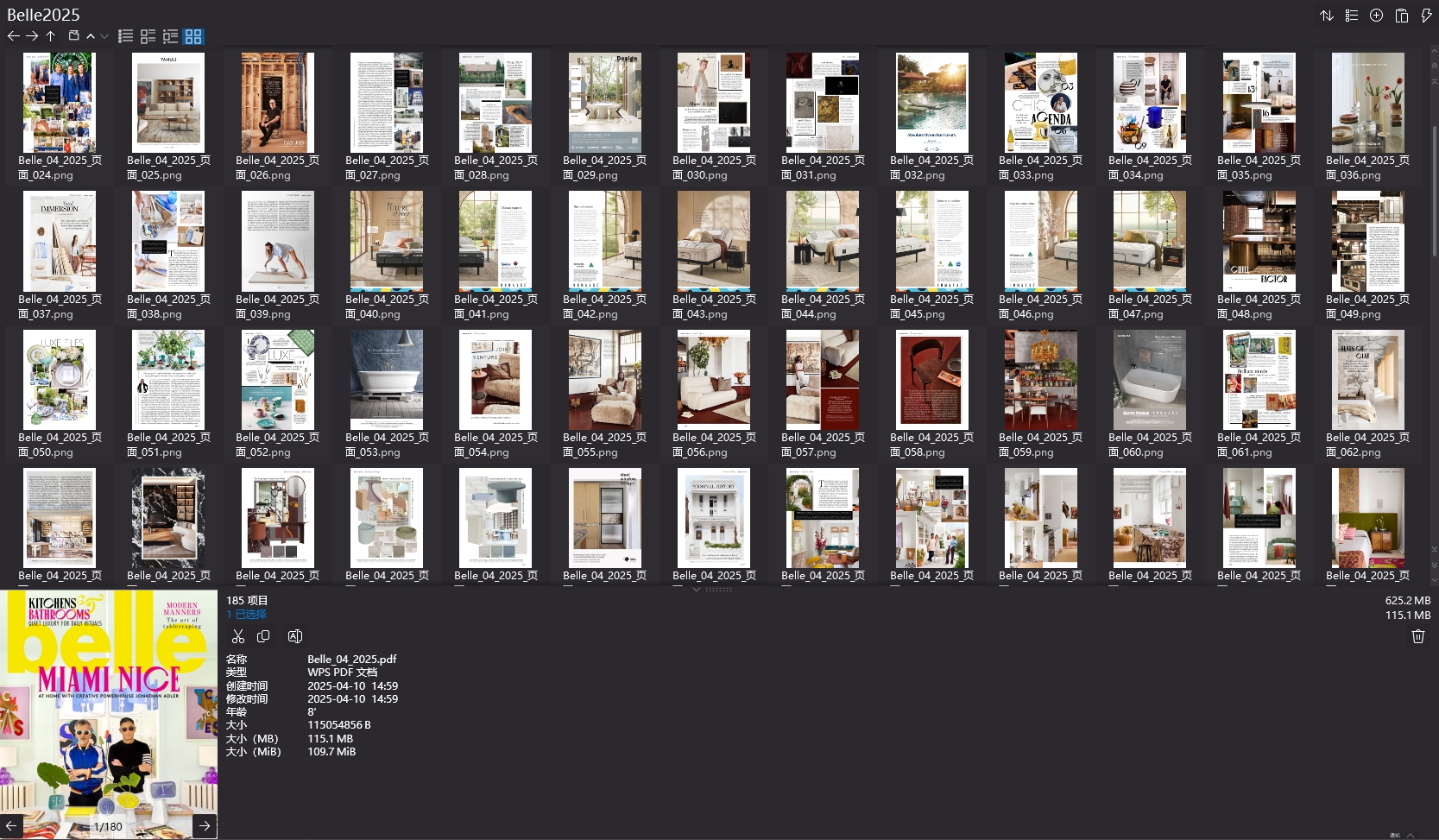This screenshot has height=840, width=1439.
Task: Select the Belle_04_2025_页面_032.png thumbnail
Action: [x=931, y=103]
